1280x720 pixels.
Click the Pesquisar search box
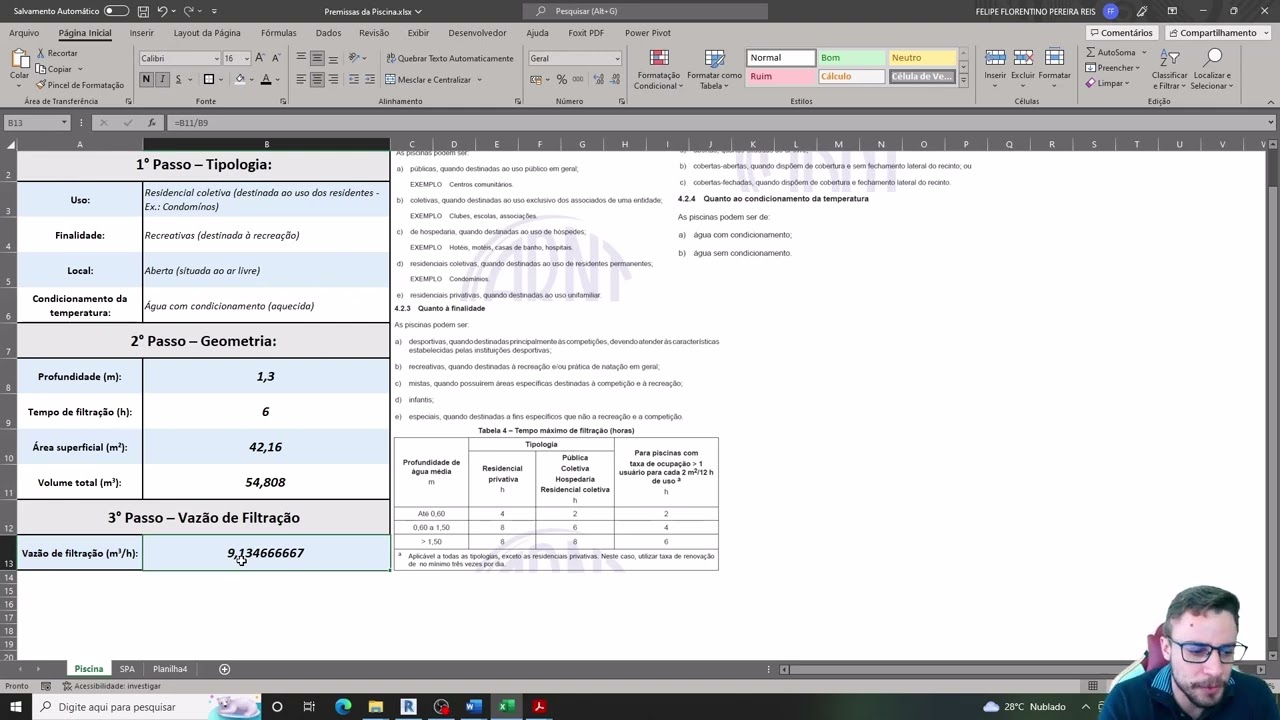(645, 11)
